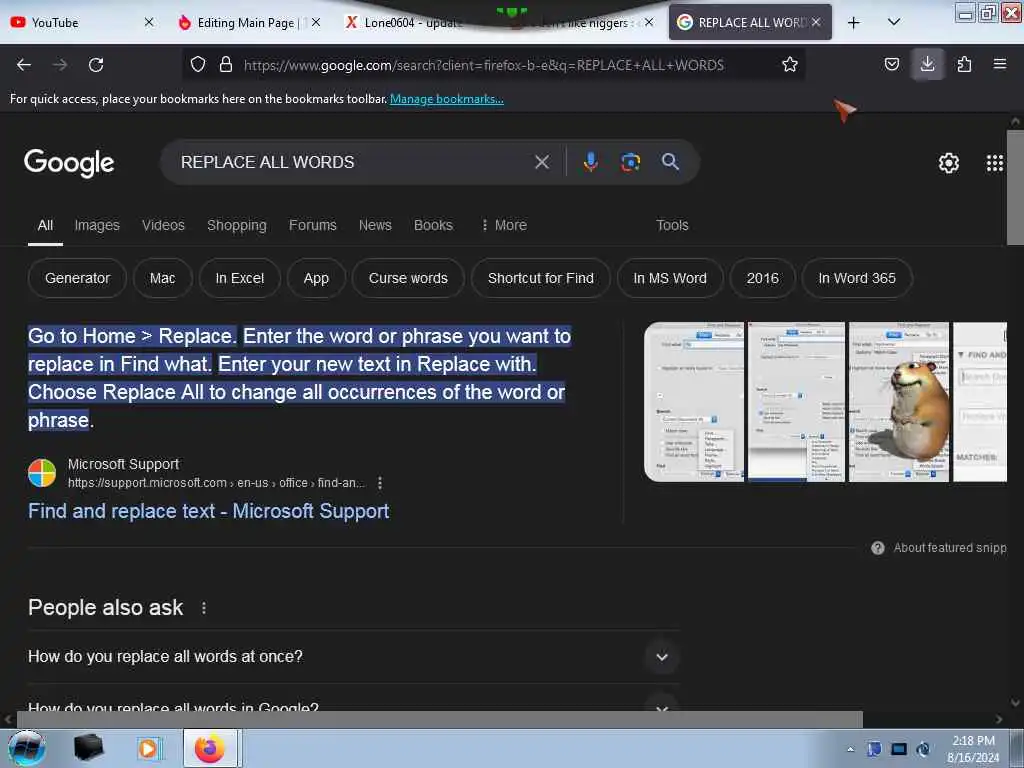Open the Firefox downloads panel
Screen dimensions: 1024x768
pos(927,64)
